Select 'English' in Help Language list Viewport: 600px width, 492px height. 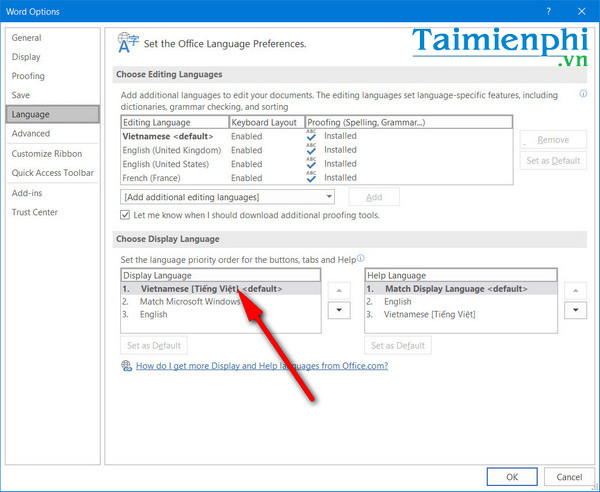461,301
